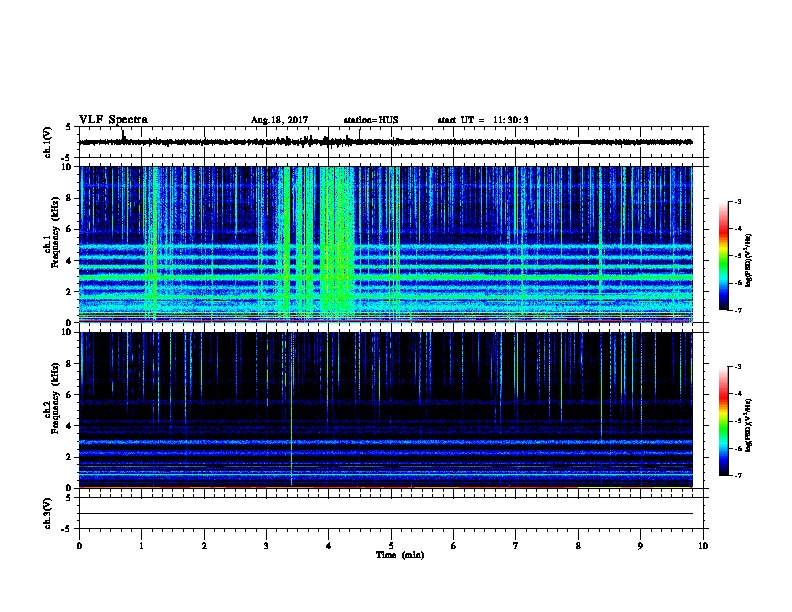Image resolution: width=792 pixels, height=612 pixels.
Task: Click the ch.1 "Frequency (kHz)" axis label
Action: [x=56, y=233]
